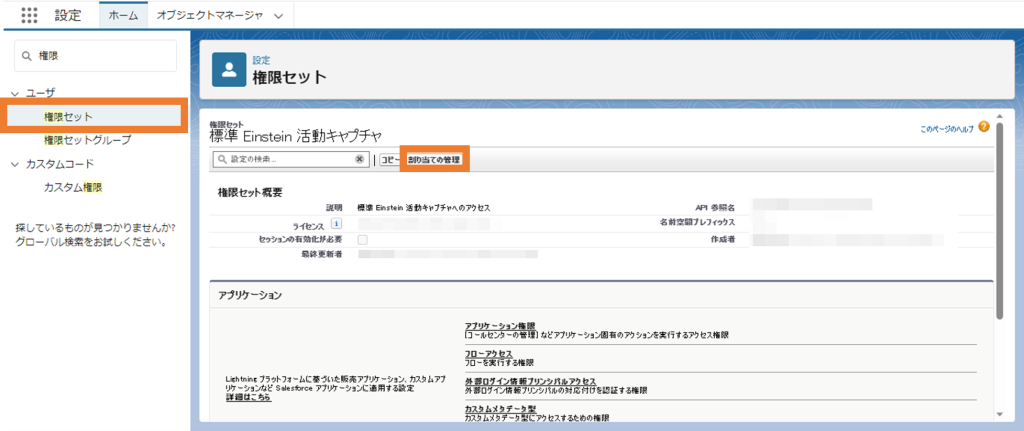Switch to the オブジェクトマネージャ tab
Viewport: 1024px width, 431px height.
pyautogui.click(x=210, y=16)
